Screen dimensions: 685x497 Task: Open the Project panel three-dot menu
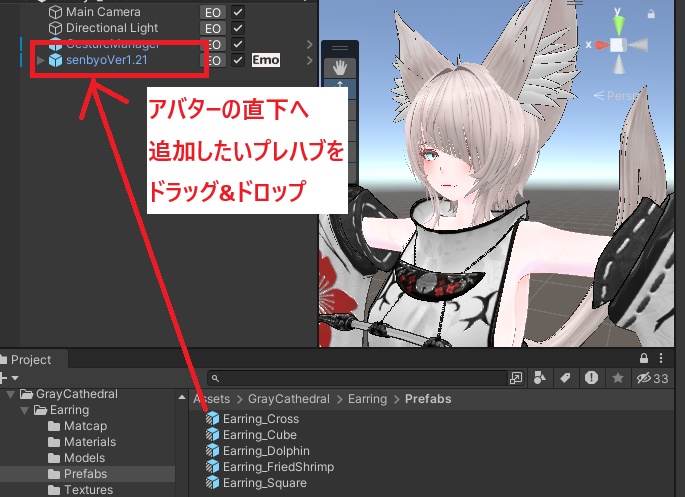(661, 359)
